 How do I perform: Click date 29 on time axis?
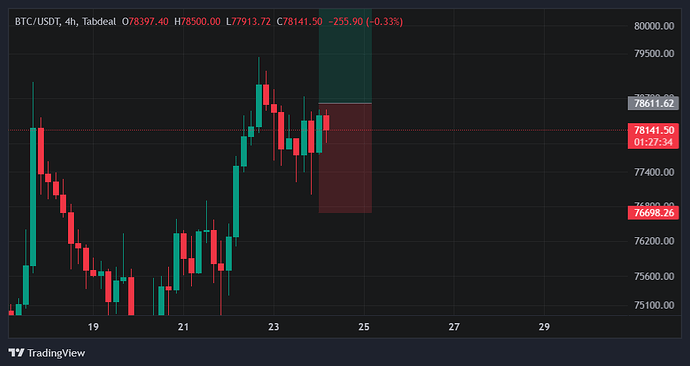(x=544, y=327)
